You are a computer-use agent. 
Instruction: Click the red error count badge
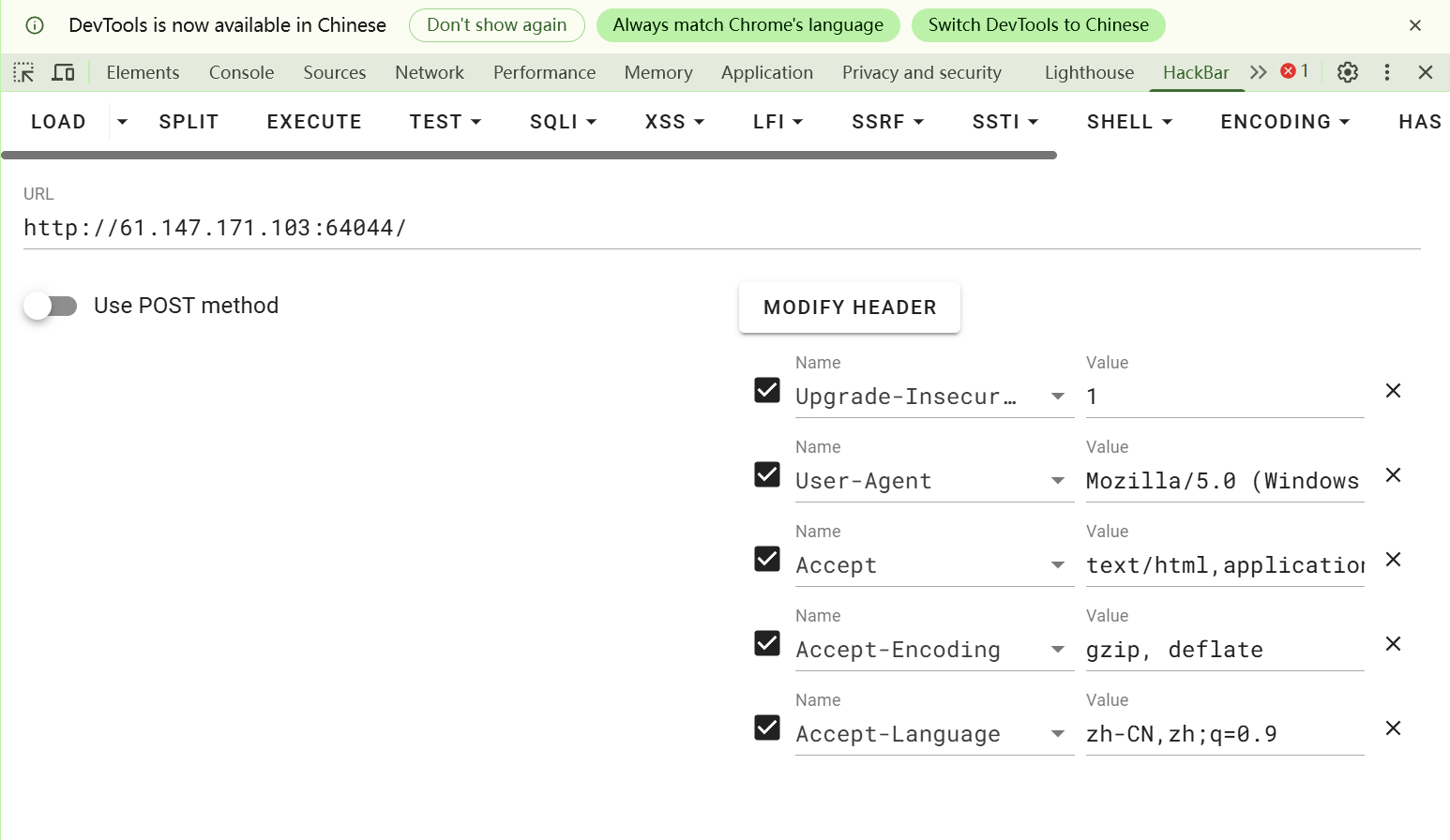[1294, 71]
